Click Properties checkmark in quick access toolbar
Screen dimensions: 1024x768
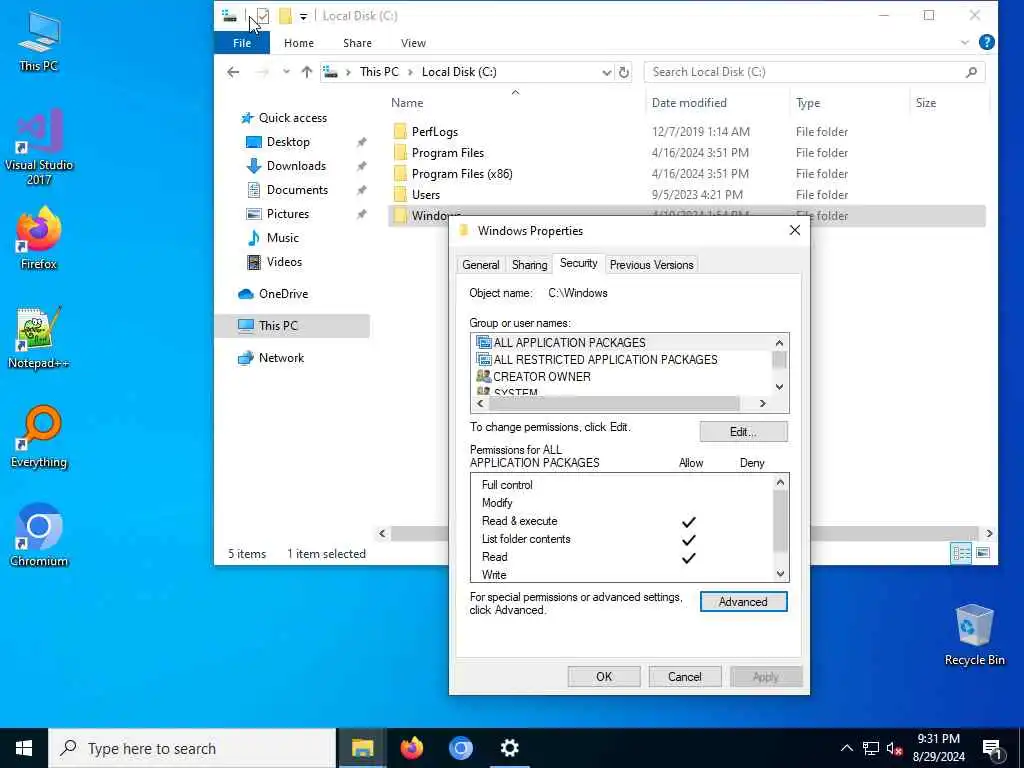(263, 16)
